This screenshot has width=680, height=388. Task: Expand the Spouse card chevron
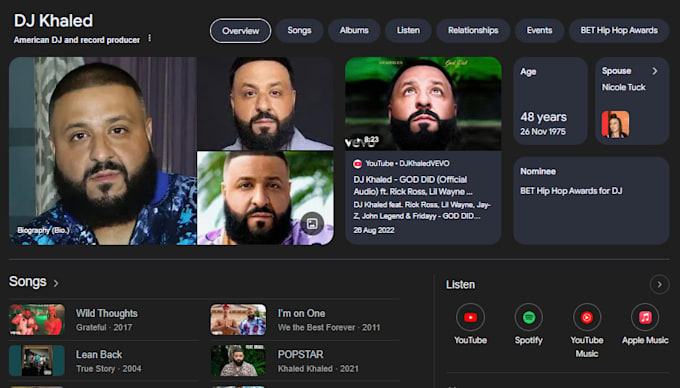pyautogui.click(x=655, y=71)
